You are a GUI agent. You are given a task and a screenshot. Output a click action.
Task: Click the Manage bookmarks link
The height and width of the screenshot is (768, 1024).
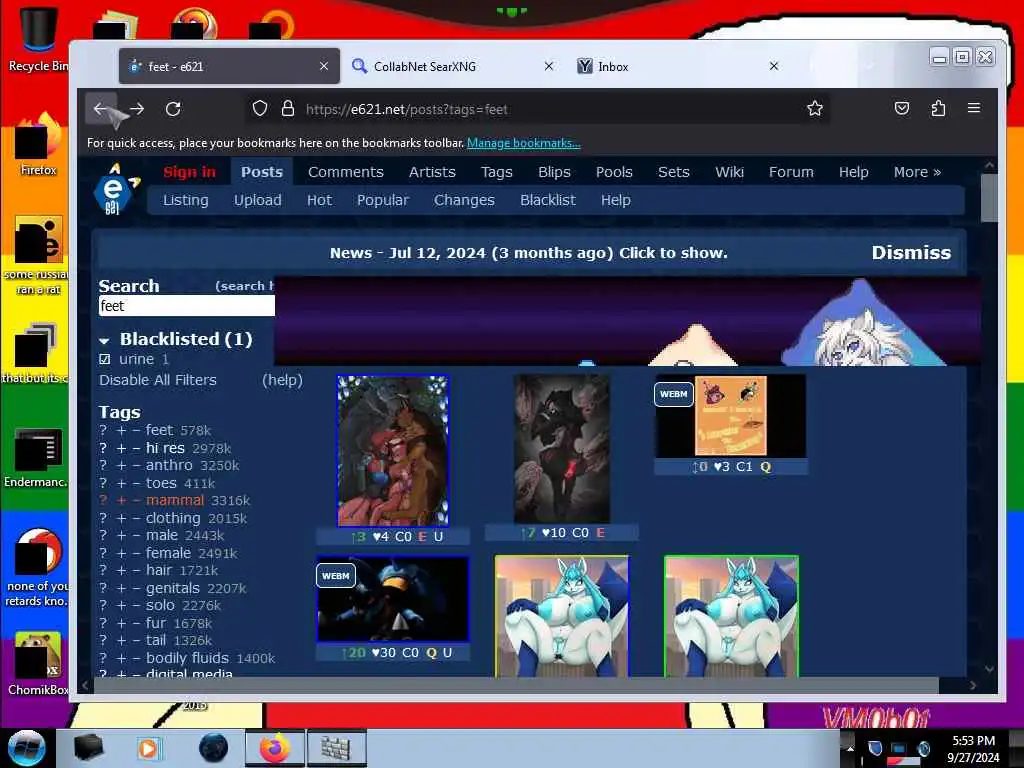pyautogui.click(x=523, y=142)
